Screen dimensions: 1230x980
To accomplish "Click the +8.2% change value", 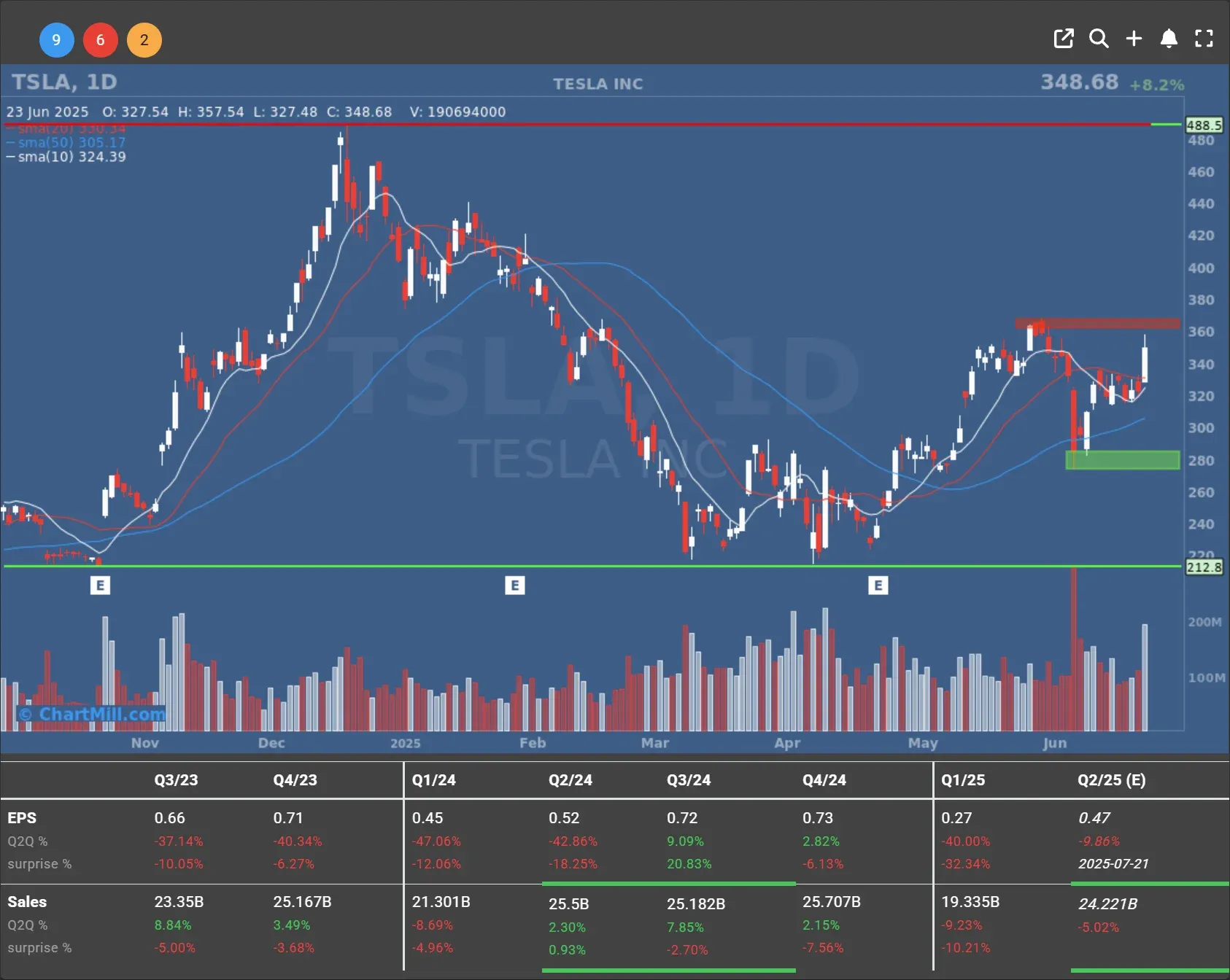I will point(1157,85).
